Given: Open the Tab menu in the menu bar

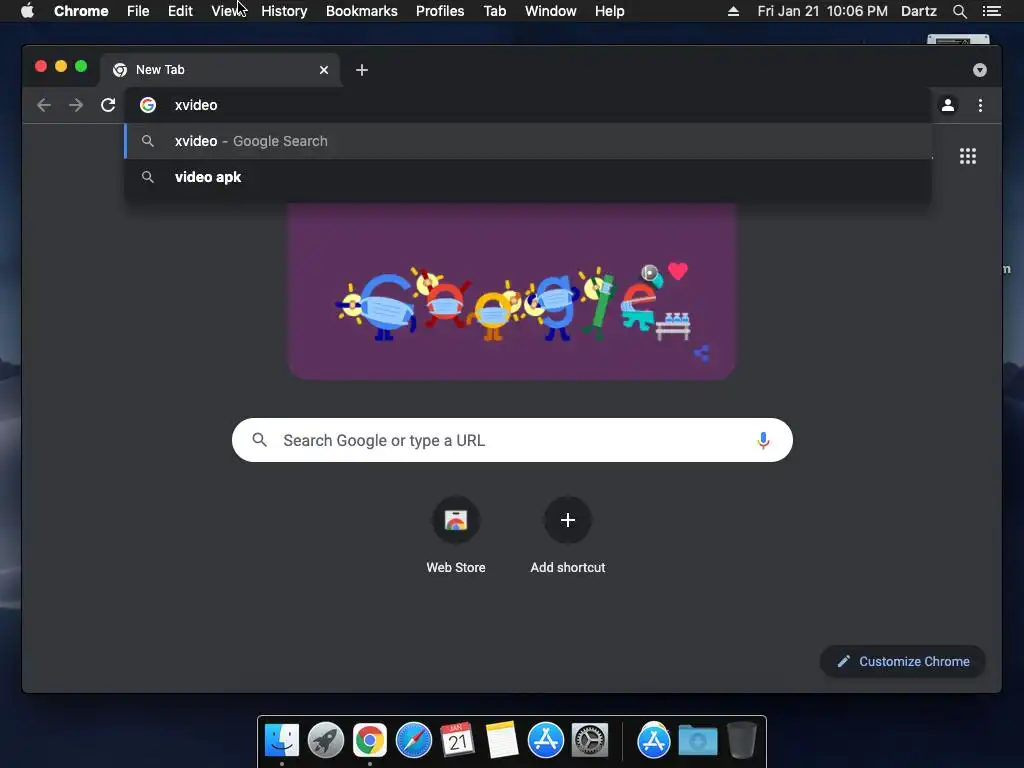Looking at the screenshot, I should (494, 11).
